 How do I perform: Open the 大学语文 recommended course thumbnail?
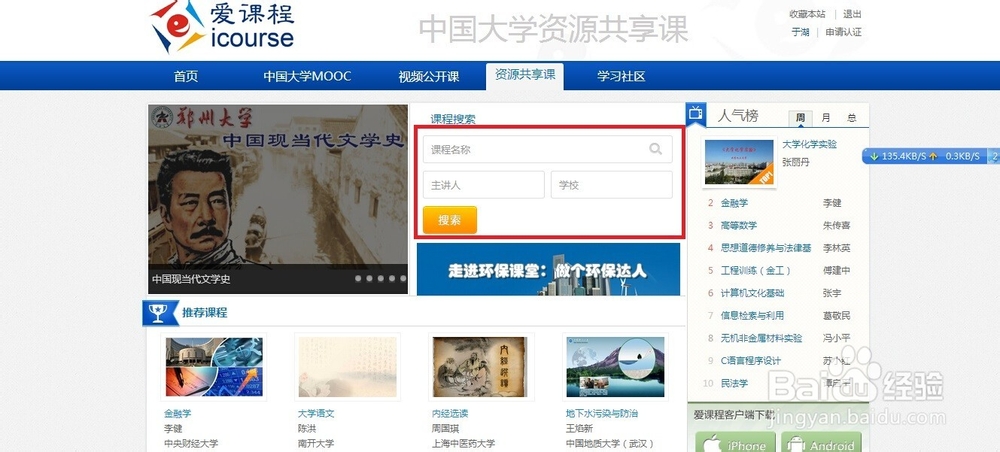(x=348, y=367)
